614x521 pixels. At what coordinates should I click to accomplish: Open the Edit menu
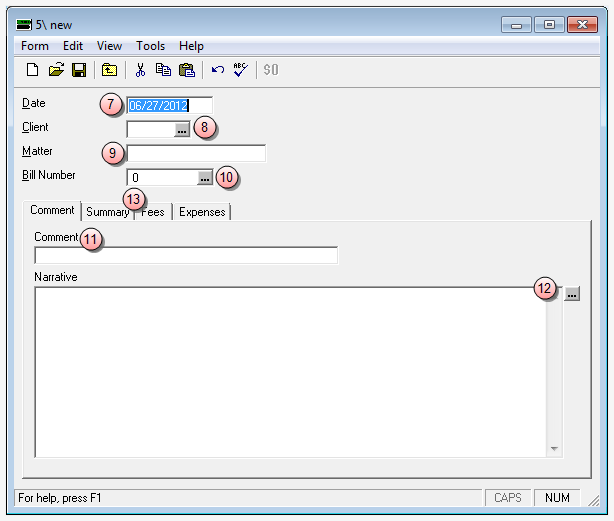click(73, 46)
